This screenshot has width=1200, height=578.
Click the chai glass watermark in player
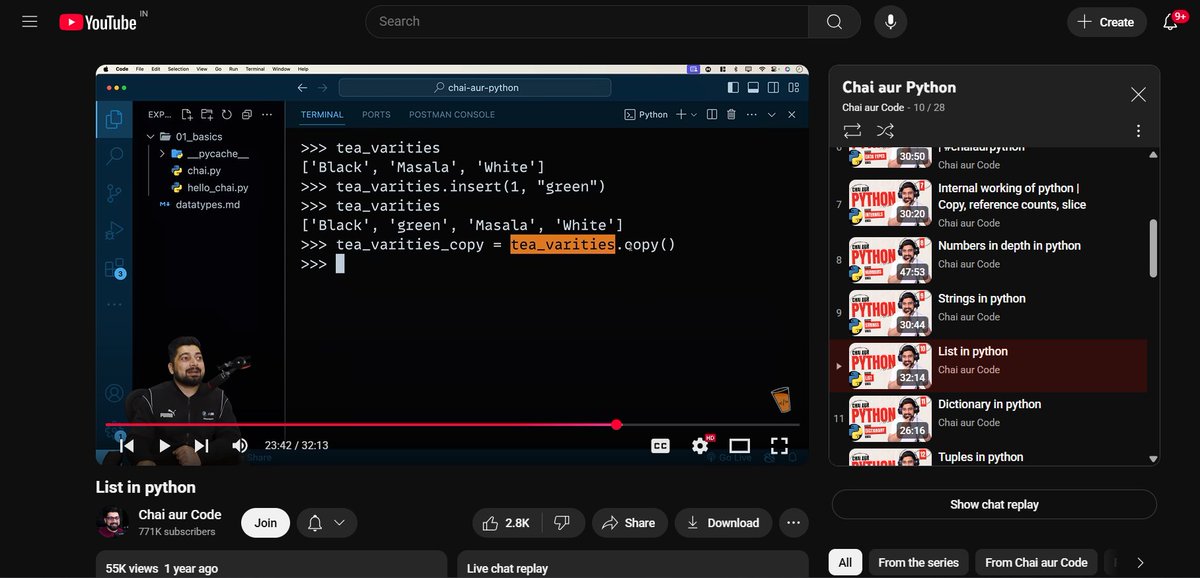click(x=782, y=400)
